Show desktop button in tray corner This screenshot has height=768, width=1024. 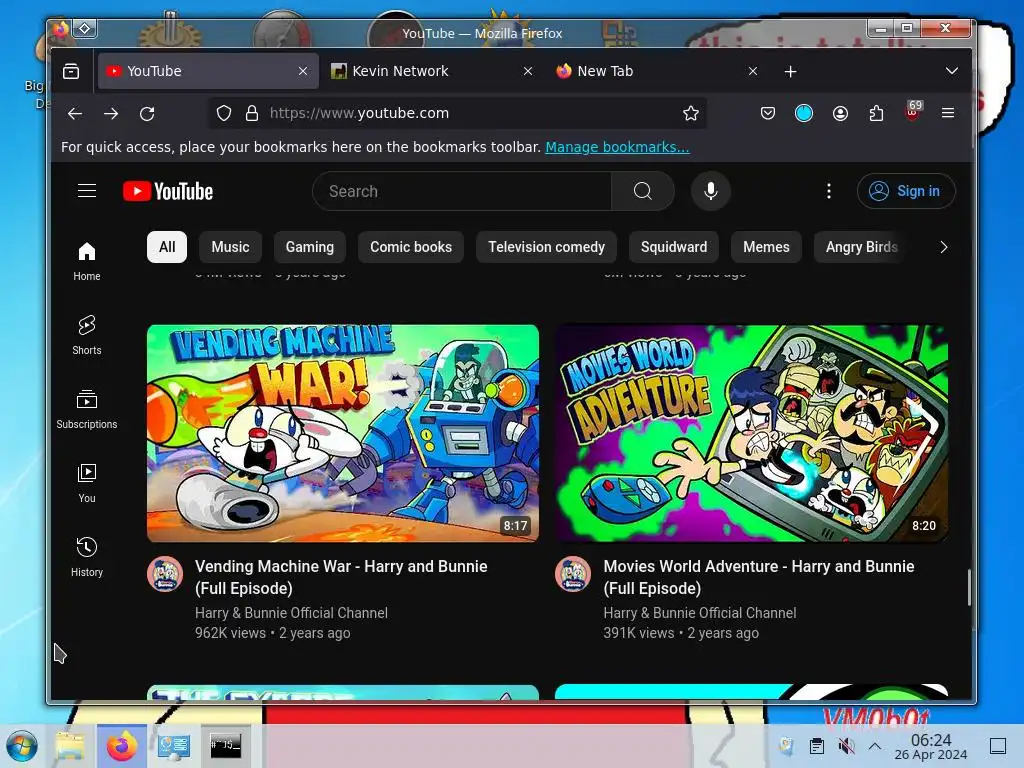click(x=998, y=746)
